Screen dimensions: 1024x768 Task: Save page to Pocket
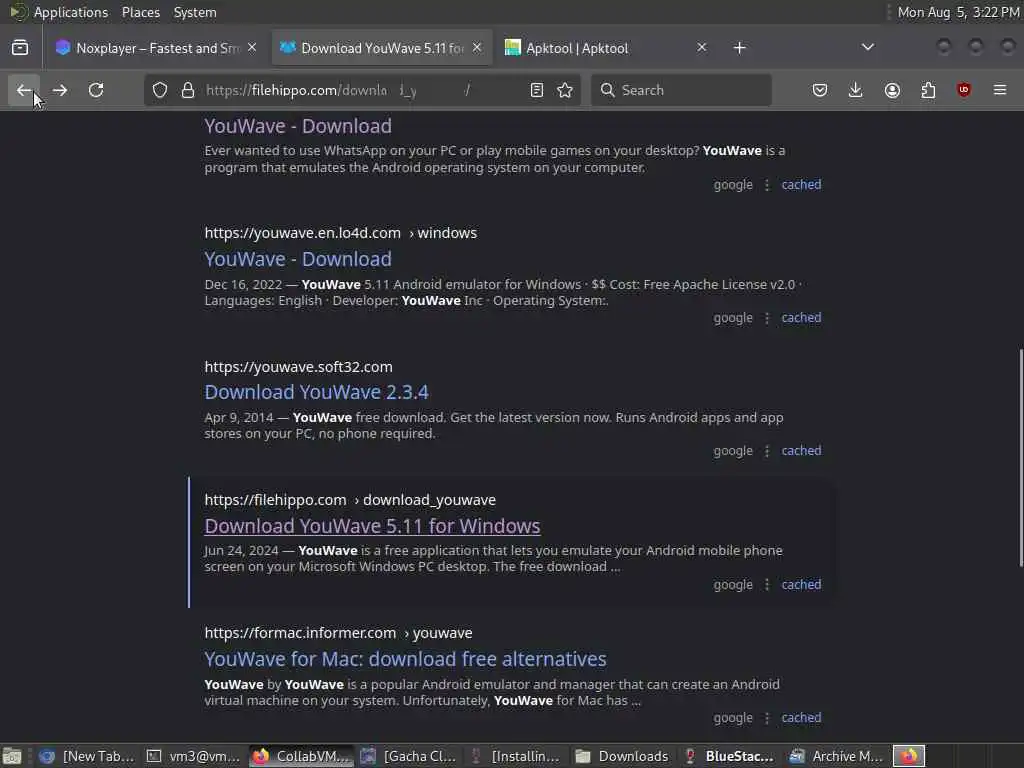point(820,90)
